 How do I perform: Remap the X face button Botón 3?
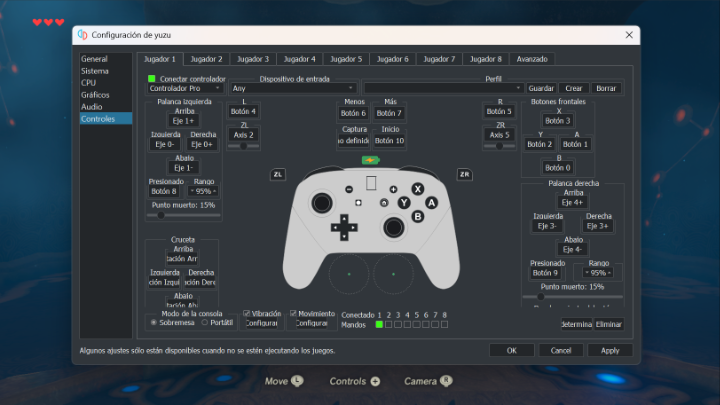[x=557, y=121]
